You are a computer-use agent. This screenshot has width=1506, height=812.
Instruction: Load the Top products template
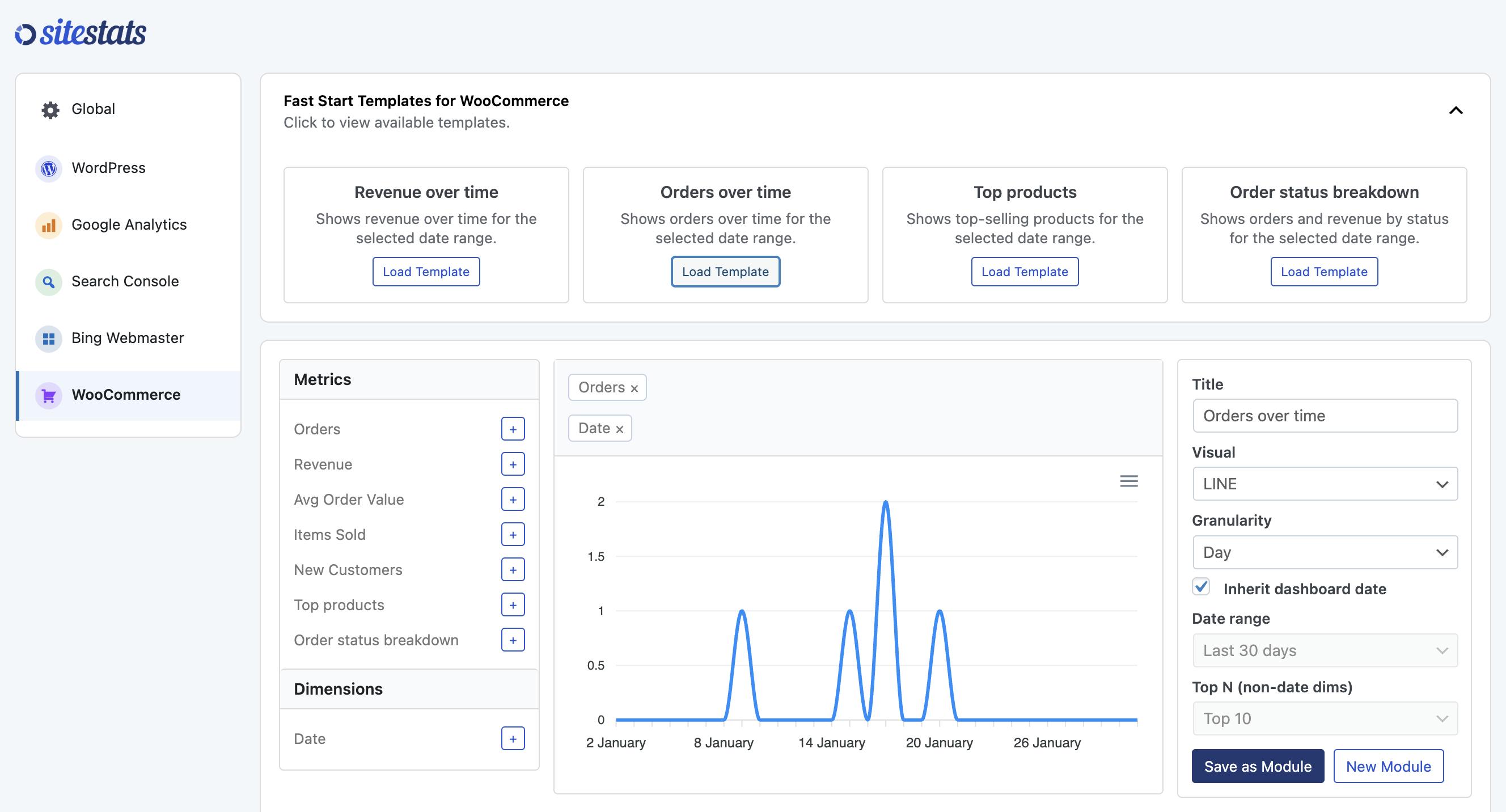point(1024,271)
